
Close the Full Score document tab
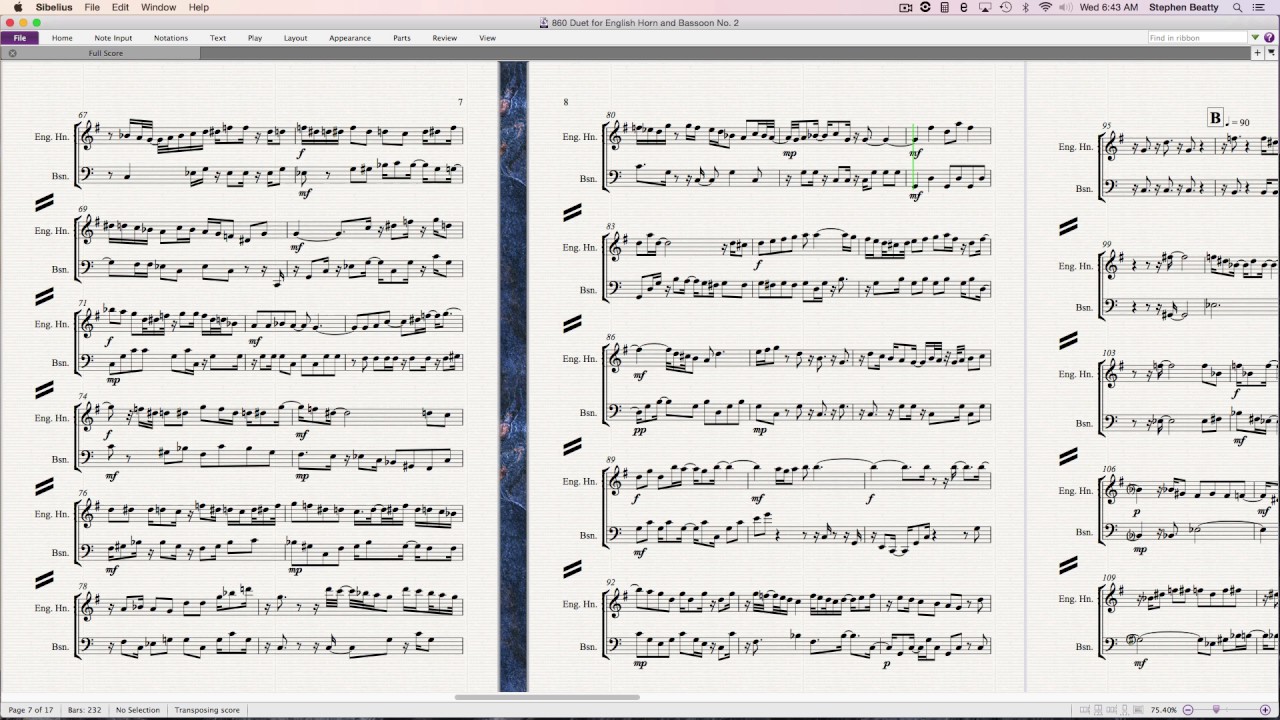point(12,53)
